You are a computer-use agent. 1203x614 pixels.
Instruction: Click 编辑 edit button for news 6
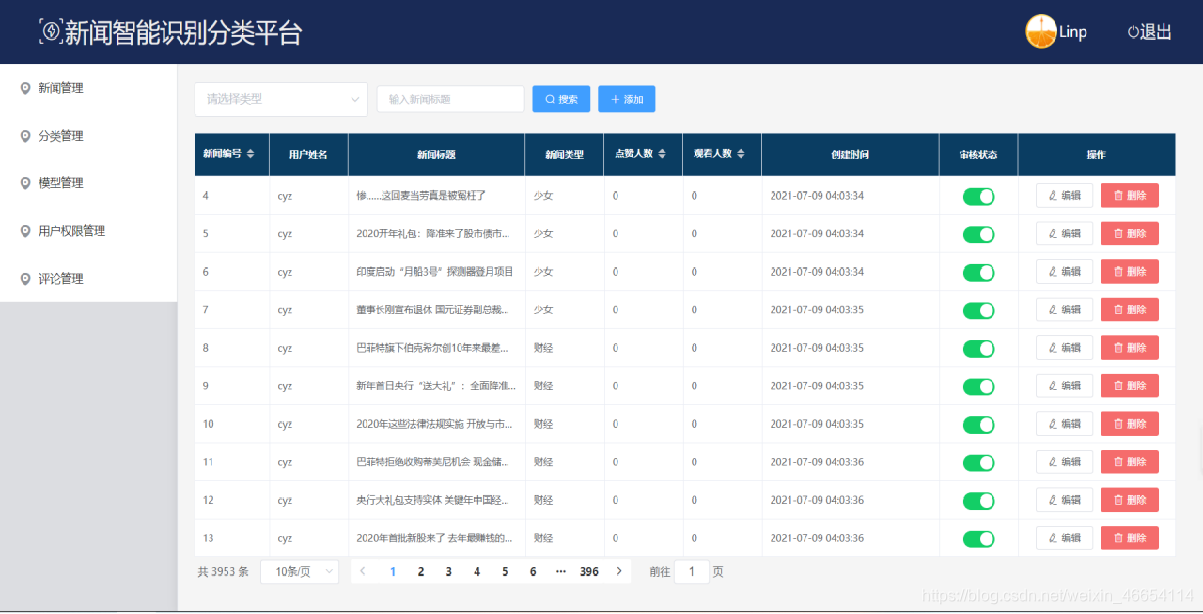tap(1064, 272)
